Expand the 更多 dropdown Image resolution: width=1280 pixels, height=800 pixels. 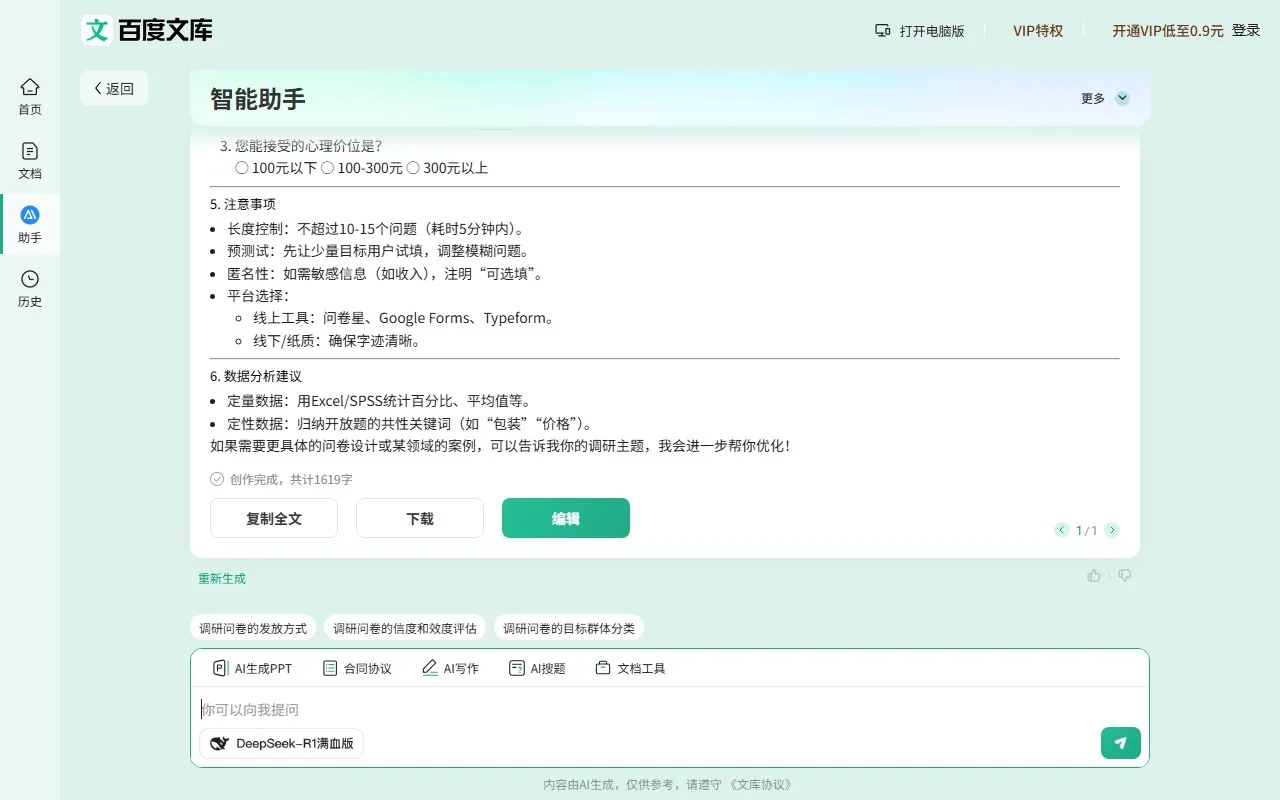click(x=1105, y=98)
